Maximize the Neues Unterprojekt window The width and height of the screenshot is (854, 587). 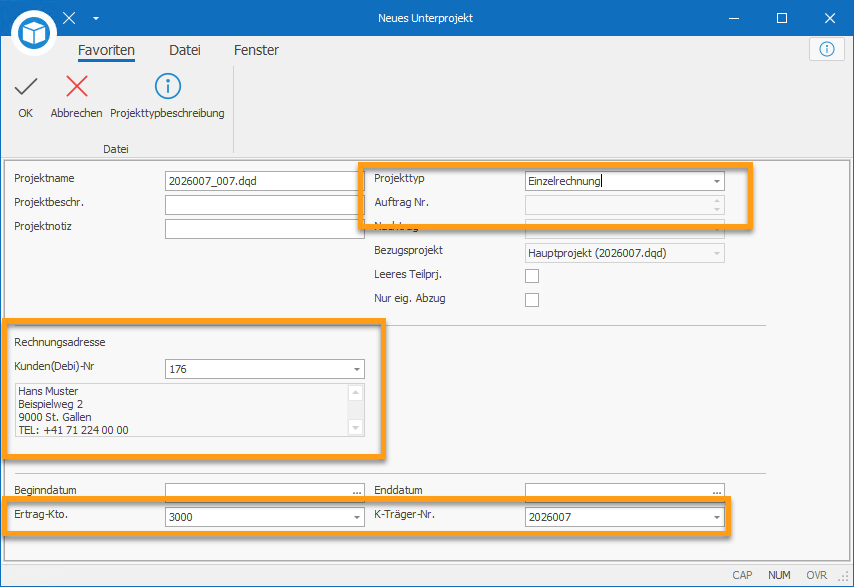pyautogui.click(x=782, y=18)
